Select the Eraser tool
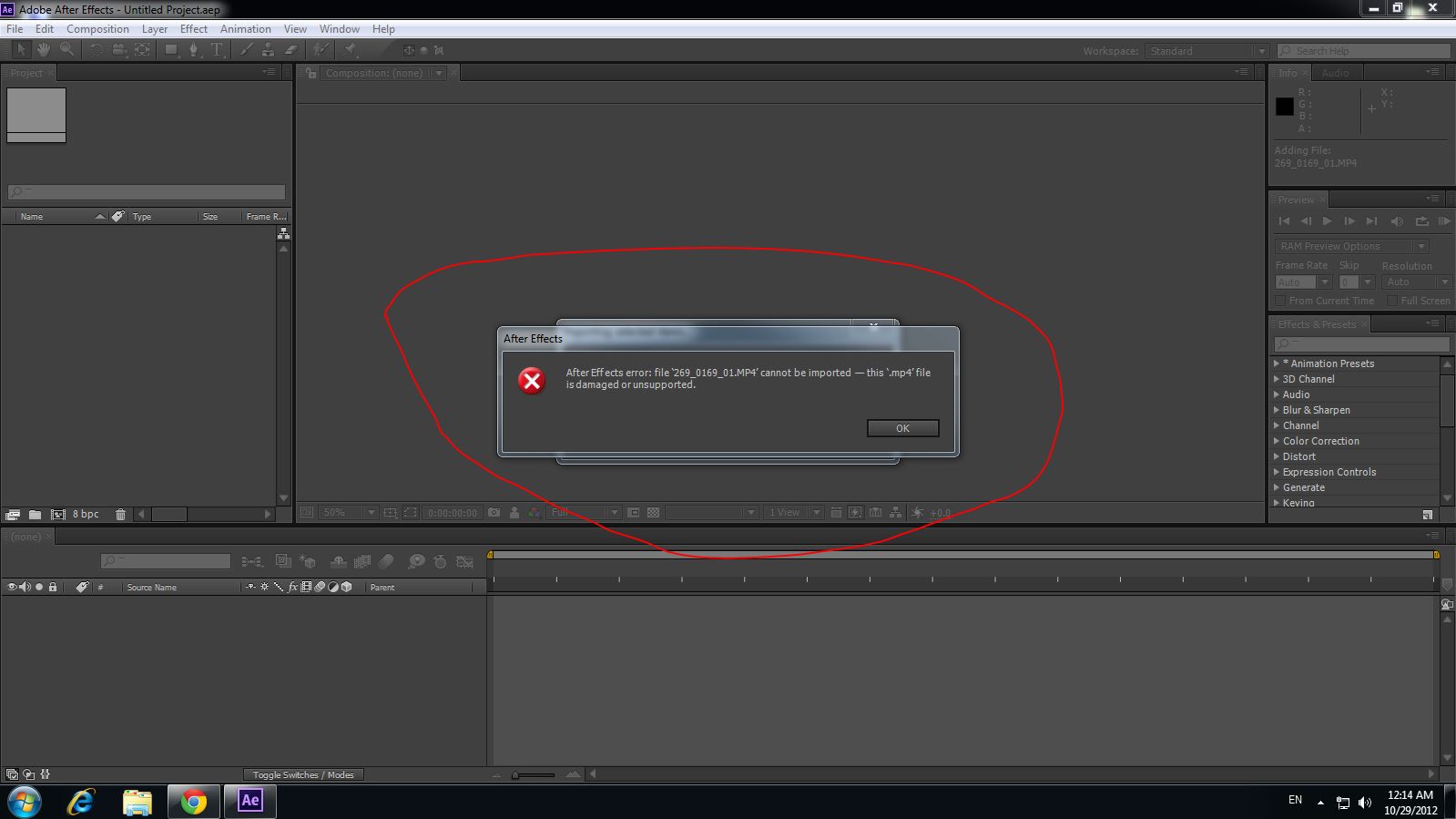This screenshot has width=1456, height=819. coord(290,50)
